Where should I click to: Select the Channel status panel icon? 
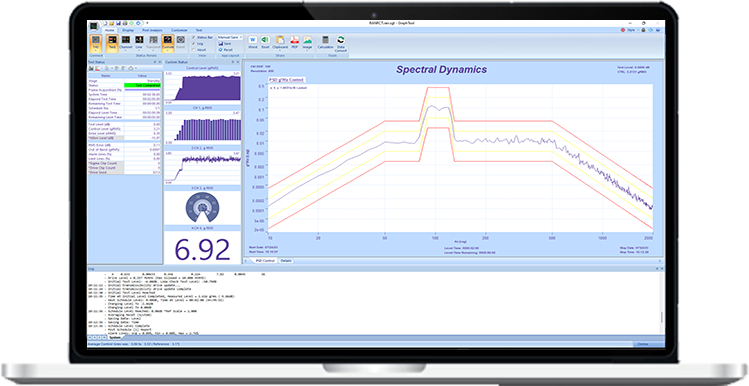(126, 41)
